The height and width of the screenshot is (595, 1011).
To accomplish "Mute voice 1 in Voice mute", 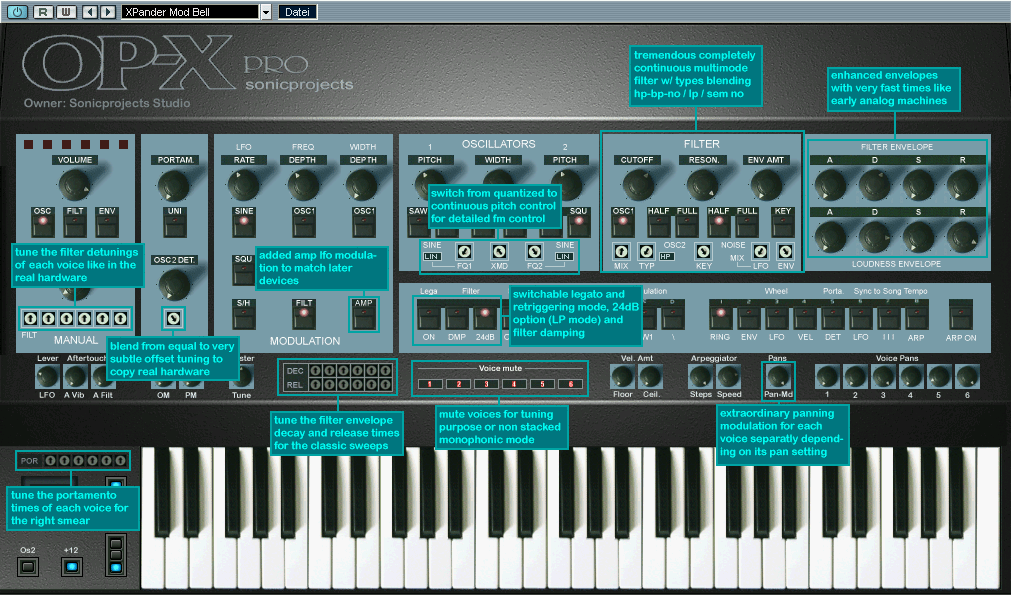I will (x=430, y=384).
